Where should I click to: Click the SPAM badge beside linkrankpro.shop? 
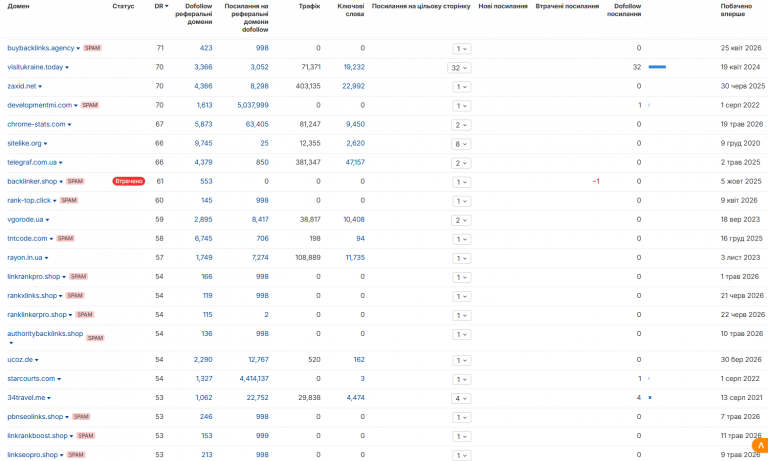click(78, 277)
